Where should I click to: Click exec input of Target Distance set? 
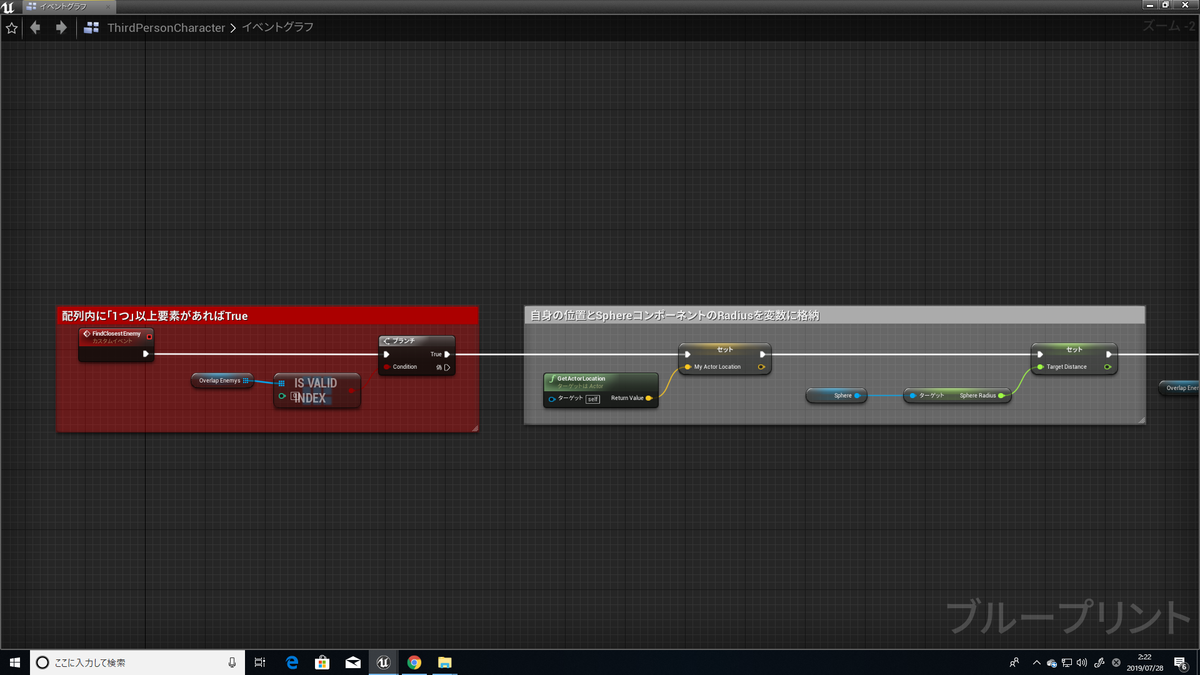click(x=1040, y=354)
